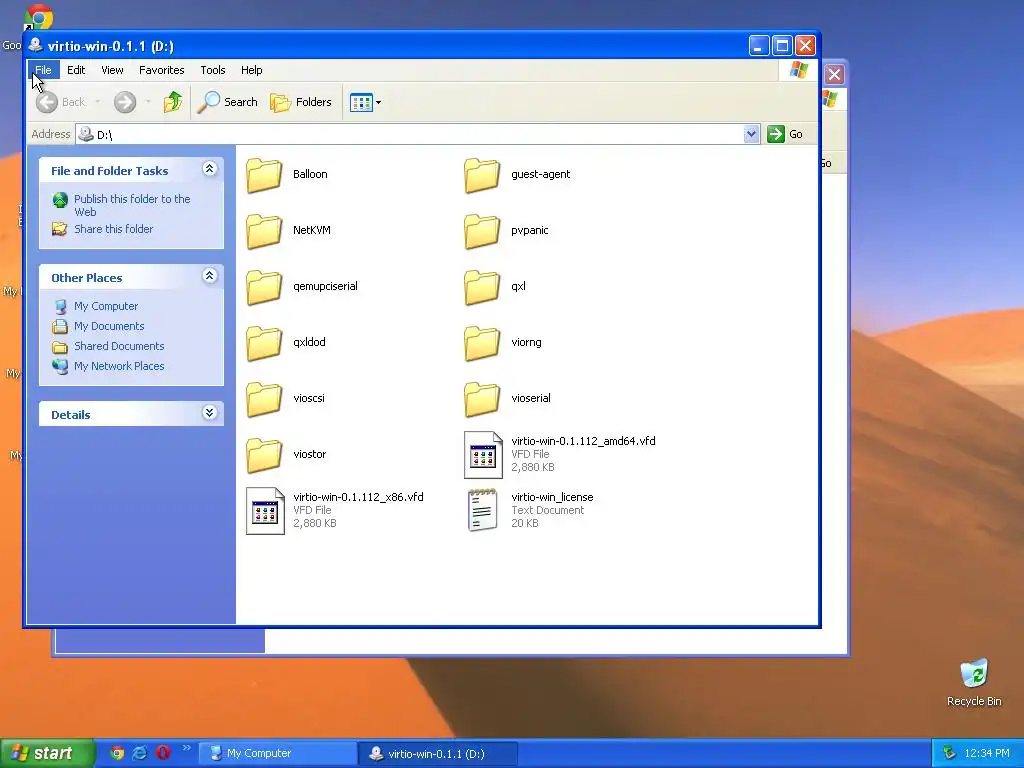Close the My Computer window behind
Screen dimensions: 1024x768
pyautogui.click(x=835, y=74)
